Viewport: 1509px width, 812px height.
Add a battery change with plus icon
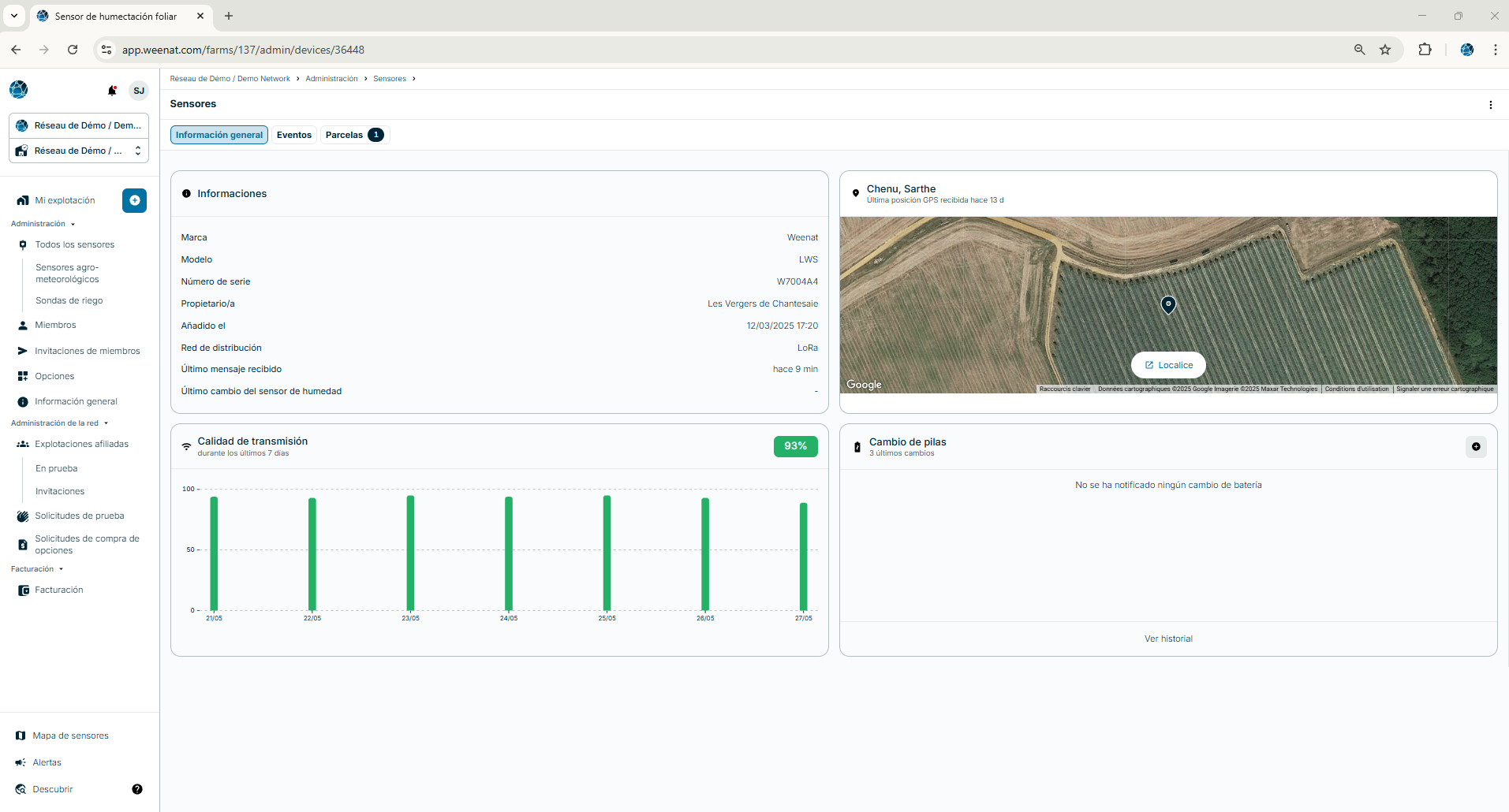click(x=1476, y=447)
